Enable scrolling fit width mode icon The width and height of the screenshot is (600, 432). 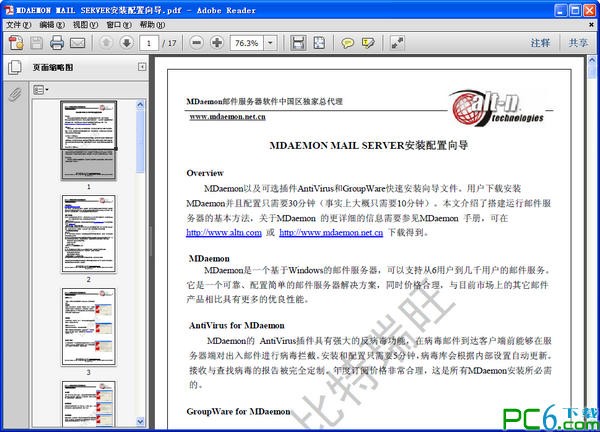click(x=298, y=43)
